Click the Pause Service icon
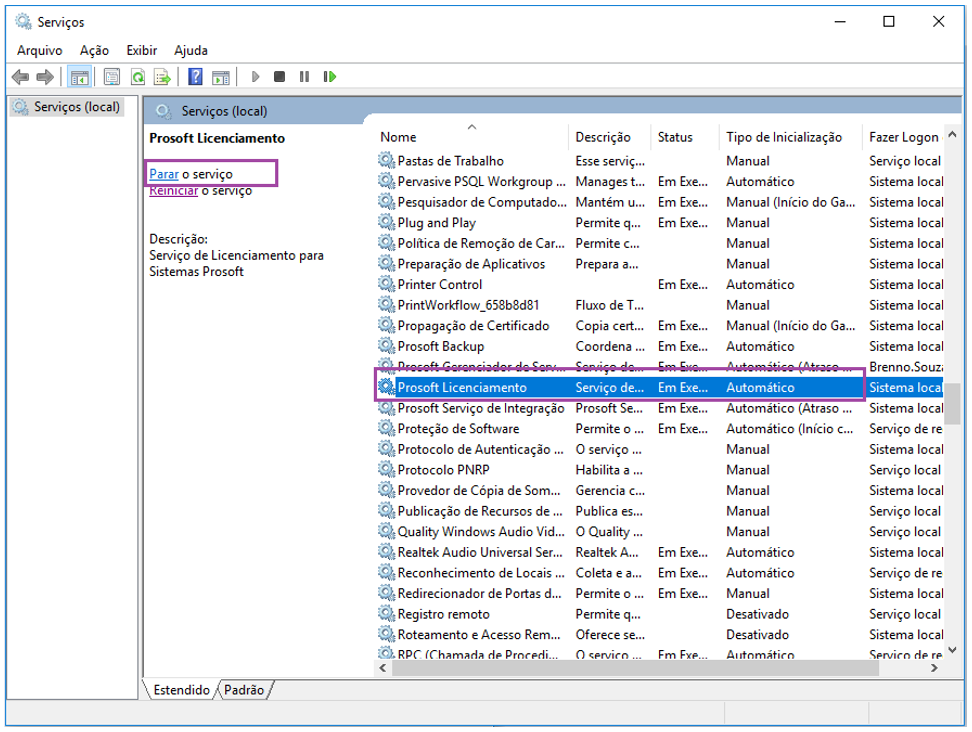972x732 pixels. [x=304, y=77]
